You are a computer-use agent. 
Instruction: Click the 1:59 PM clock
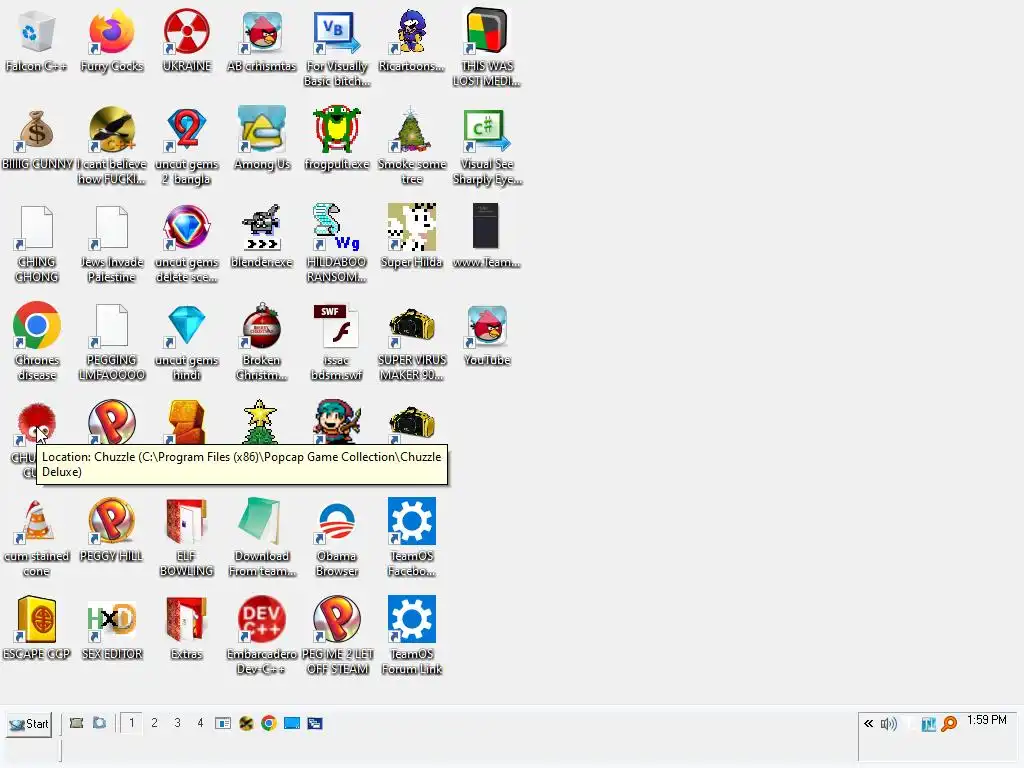pos(987,720)
